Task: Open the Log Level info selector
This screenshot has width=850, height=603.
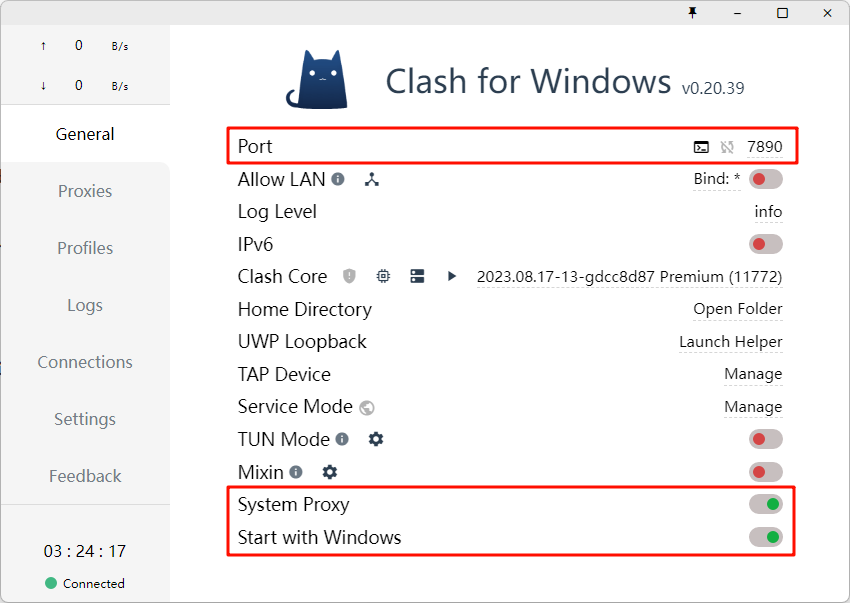Action: click(x=768, y=212)
